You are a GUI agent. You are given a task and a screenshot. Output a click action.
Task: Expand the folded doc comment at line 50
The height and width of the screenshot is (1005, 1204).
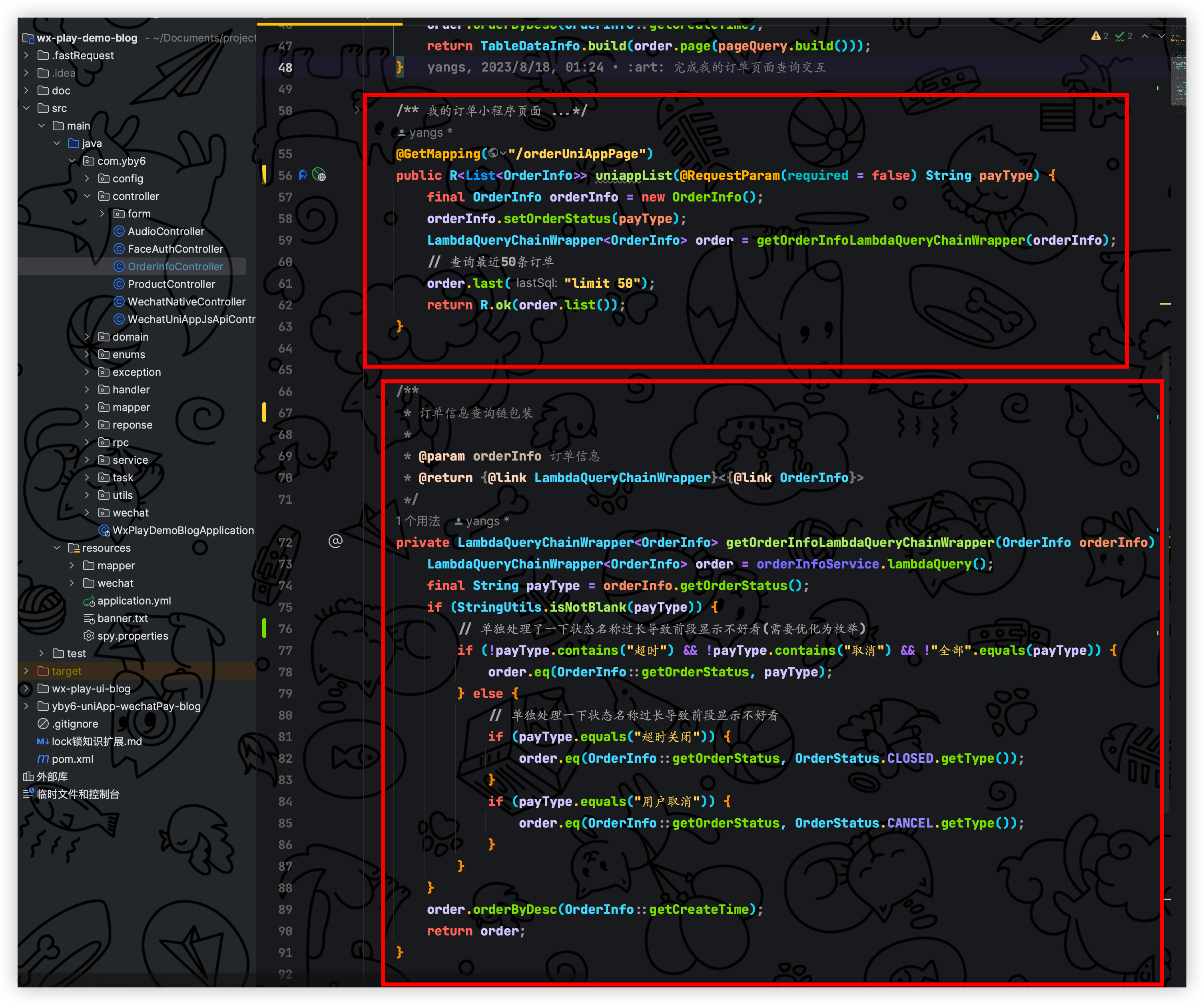[x=357, y=110]
